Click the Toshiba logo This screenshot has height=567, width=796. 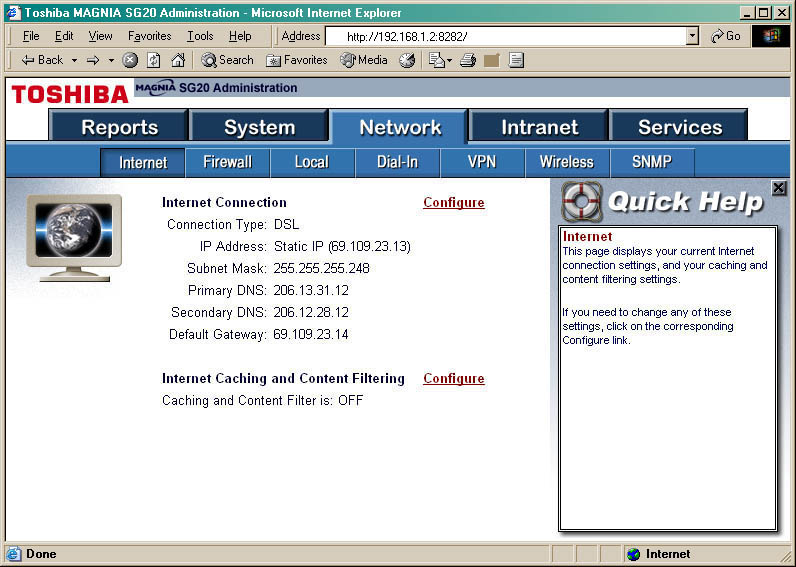click(70, 94)
